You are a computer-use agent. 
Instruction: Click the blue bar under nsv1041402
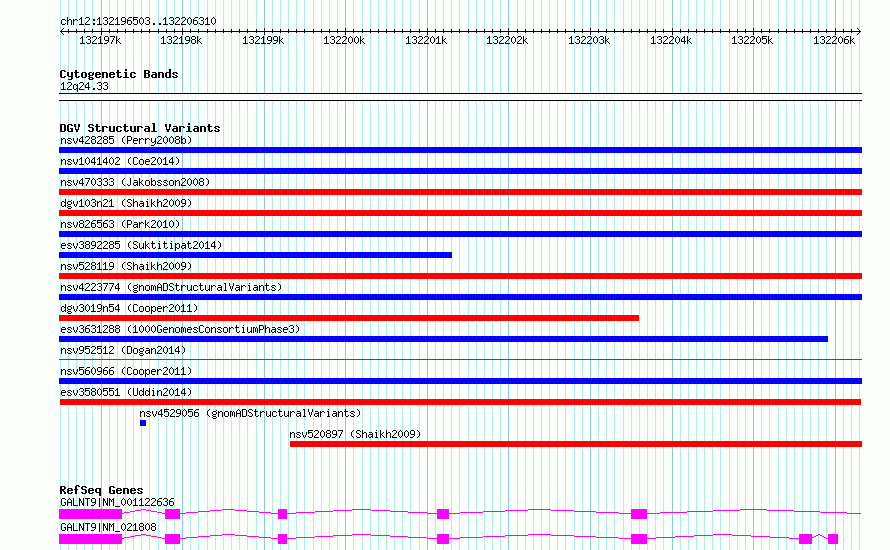[x=460, y=171]
